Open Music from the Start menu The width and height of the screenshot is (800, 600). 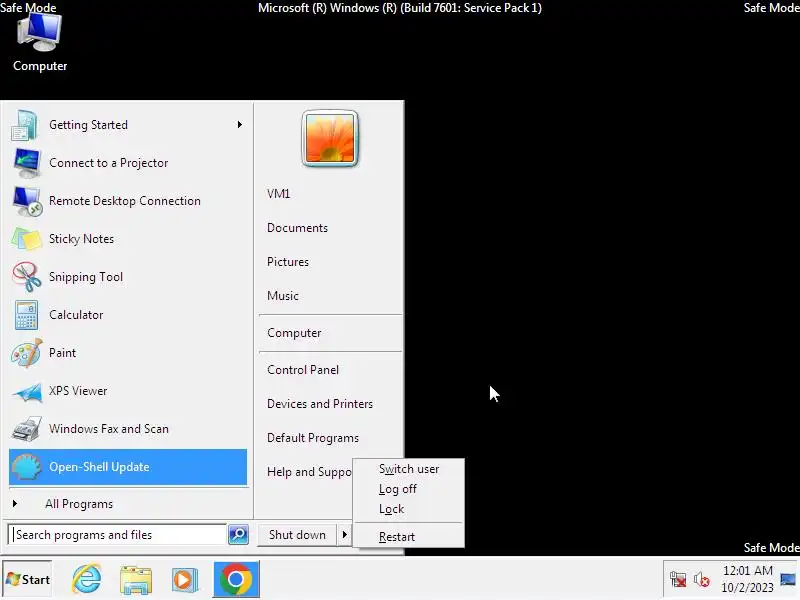[x=283, y=296]
